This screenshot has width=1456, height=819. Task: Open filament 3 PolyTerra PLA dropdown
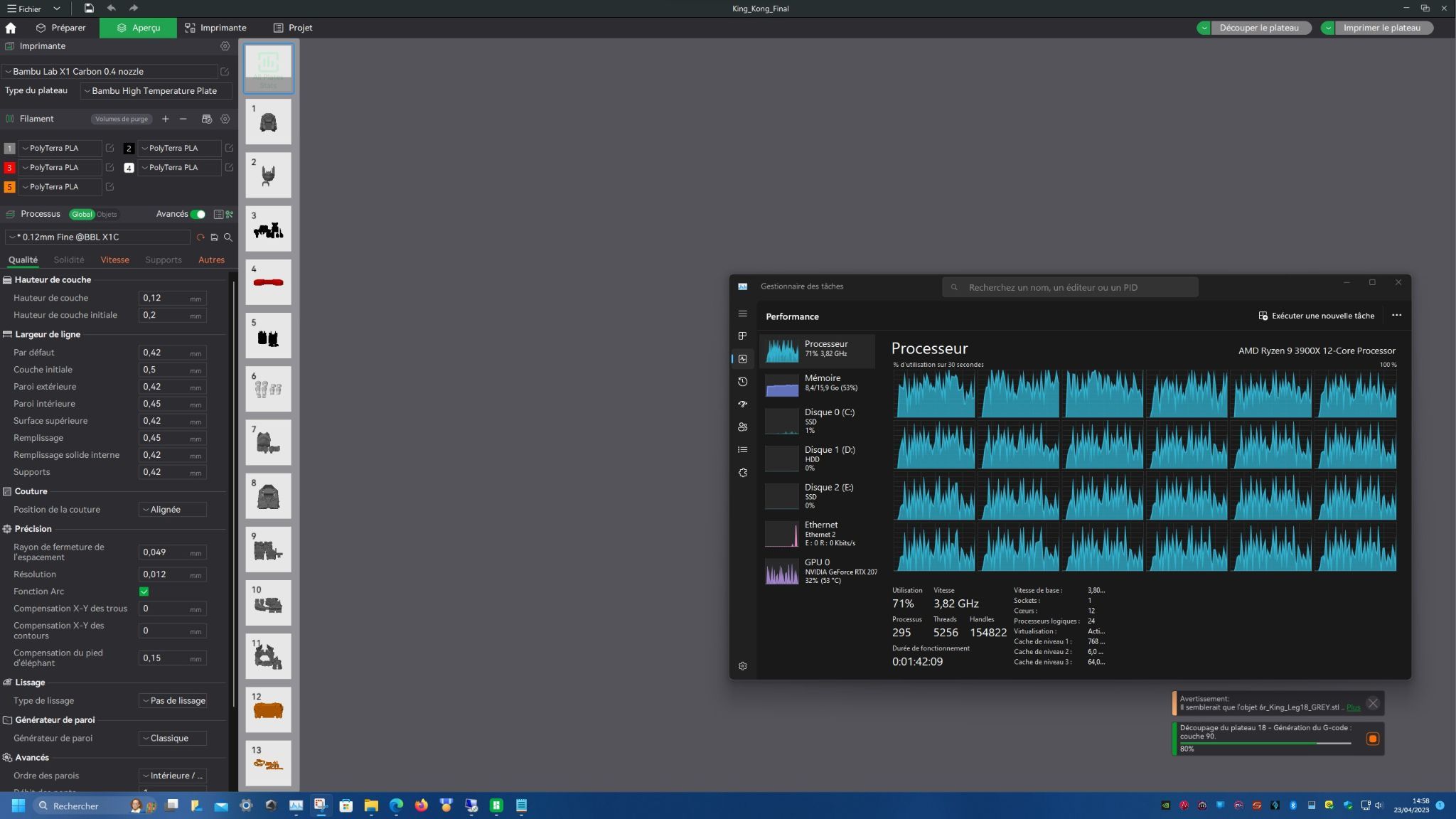tap(60, 168)
